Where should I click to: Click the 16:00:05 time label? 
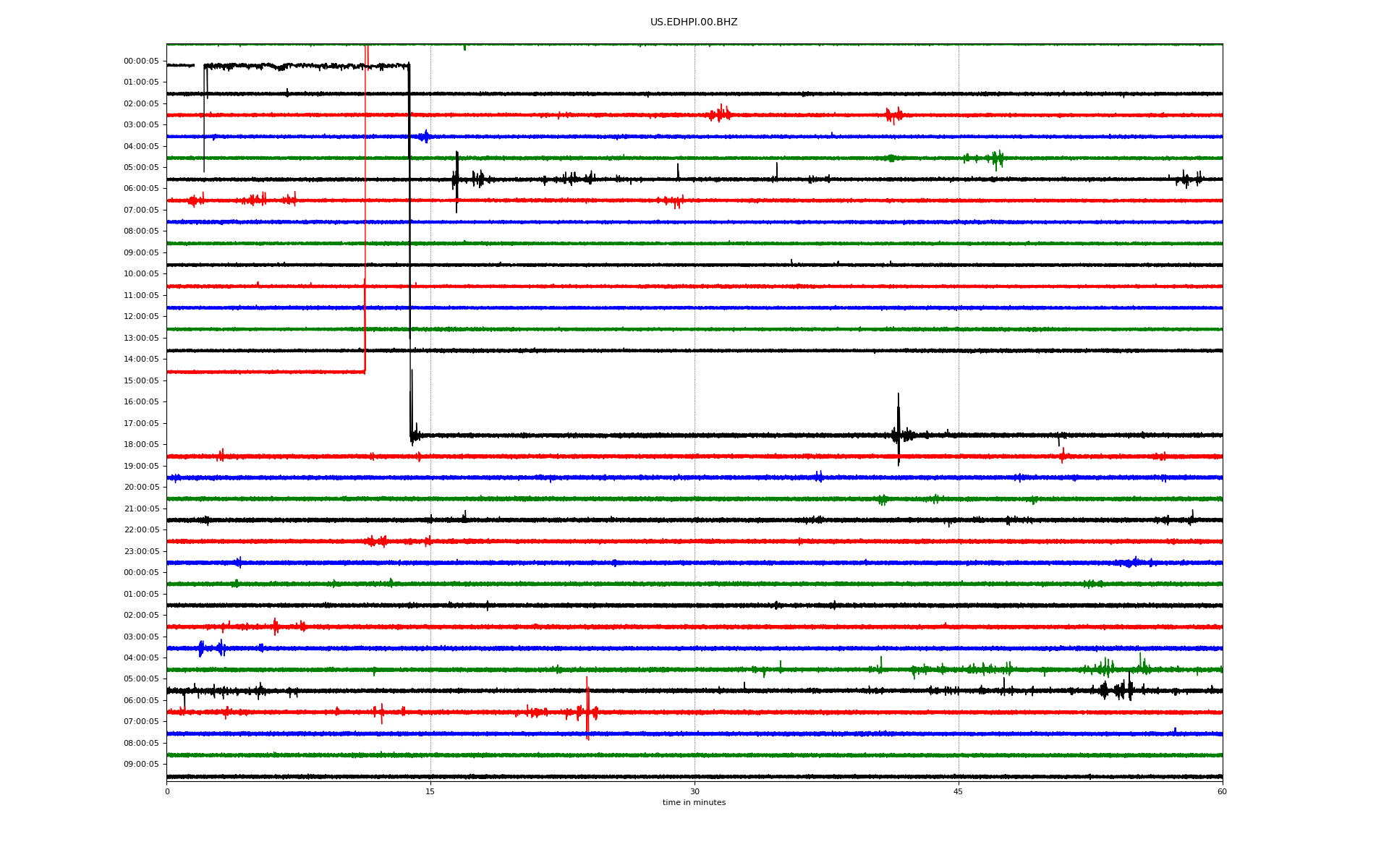pyautogui.click(x=141, y=402)
